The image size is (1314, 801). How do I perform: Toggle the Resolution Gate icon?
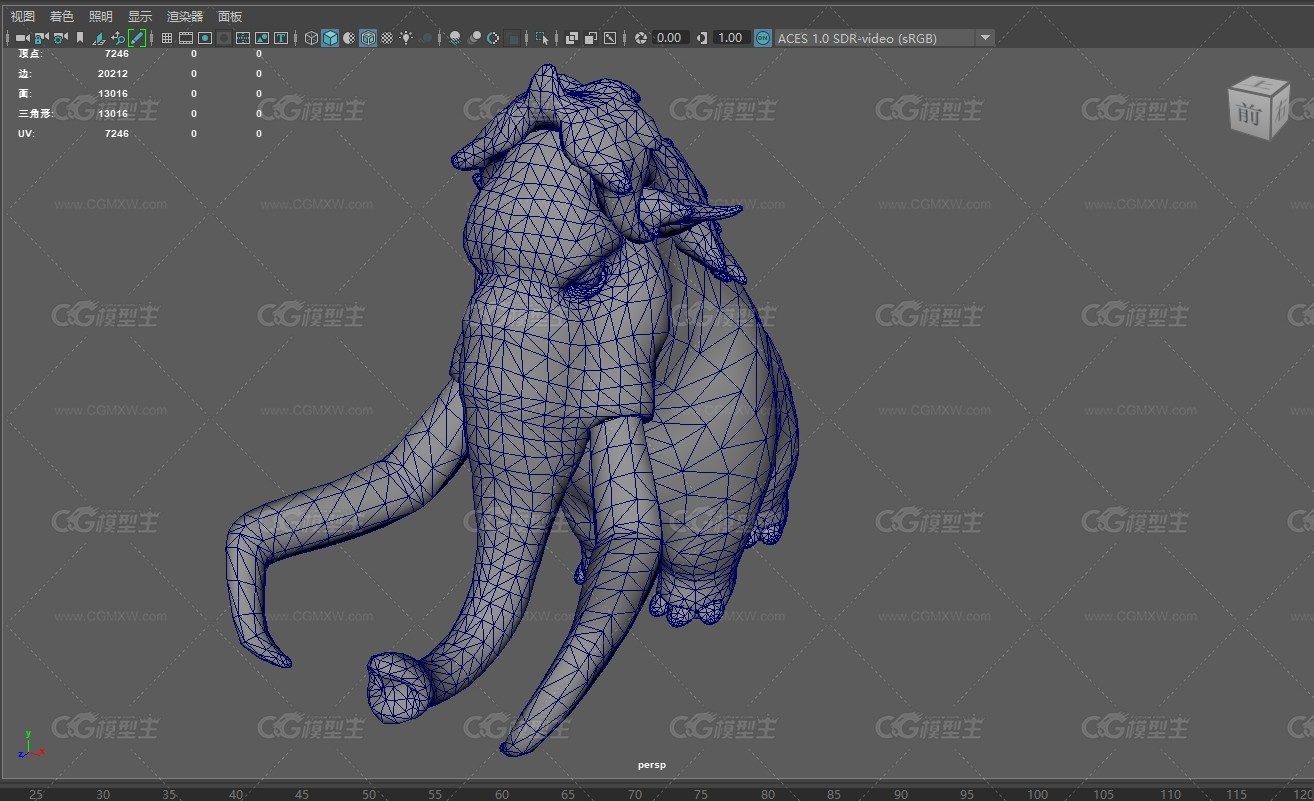point(205,38)
